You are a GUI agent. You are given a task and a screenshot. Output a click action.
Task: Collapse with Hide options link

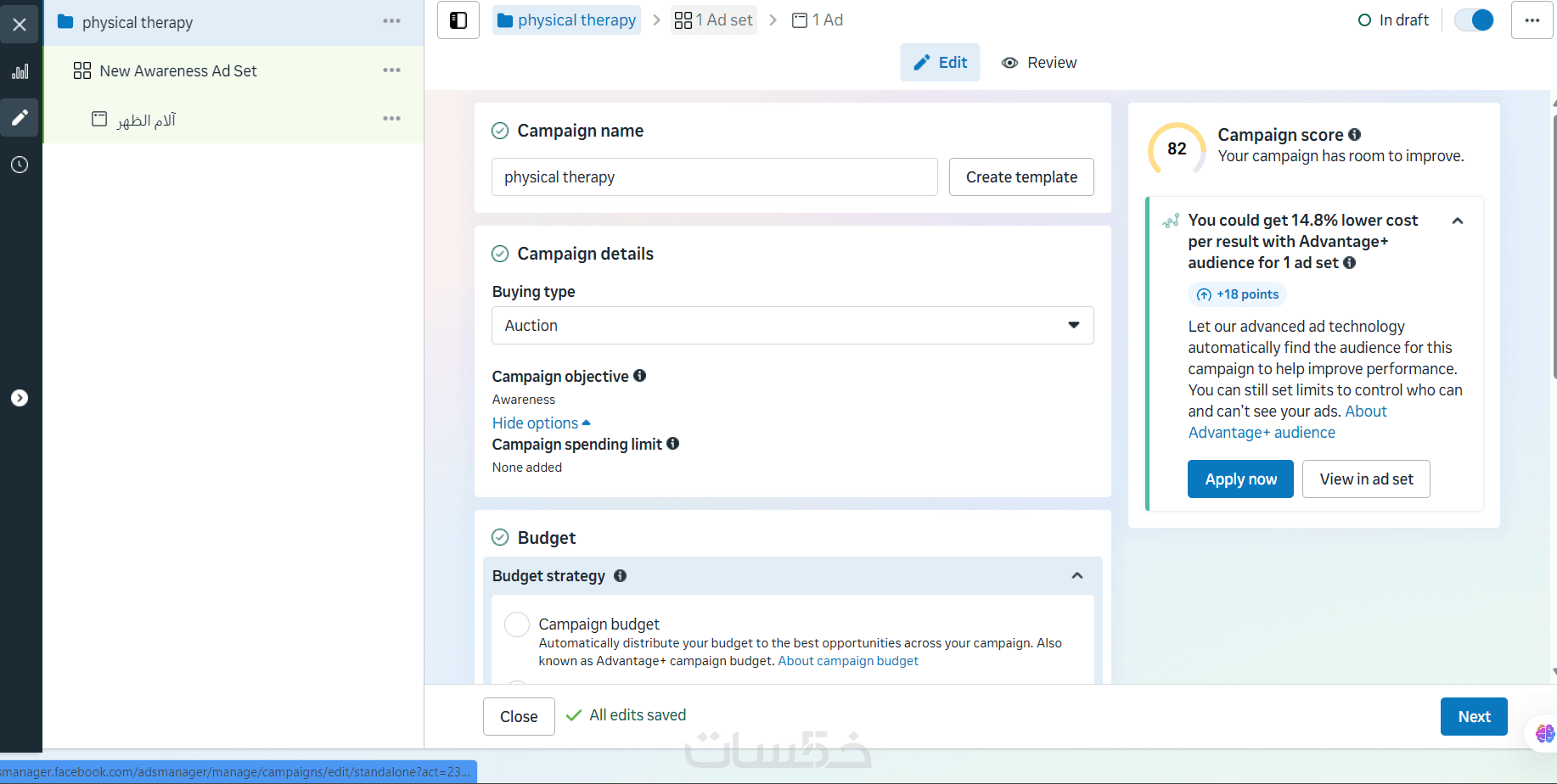(542, 423)
